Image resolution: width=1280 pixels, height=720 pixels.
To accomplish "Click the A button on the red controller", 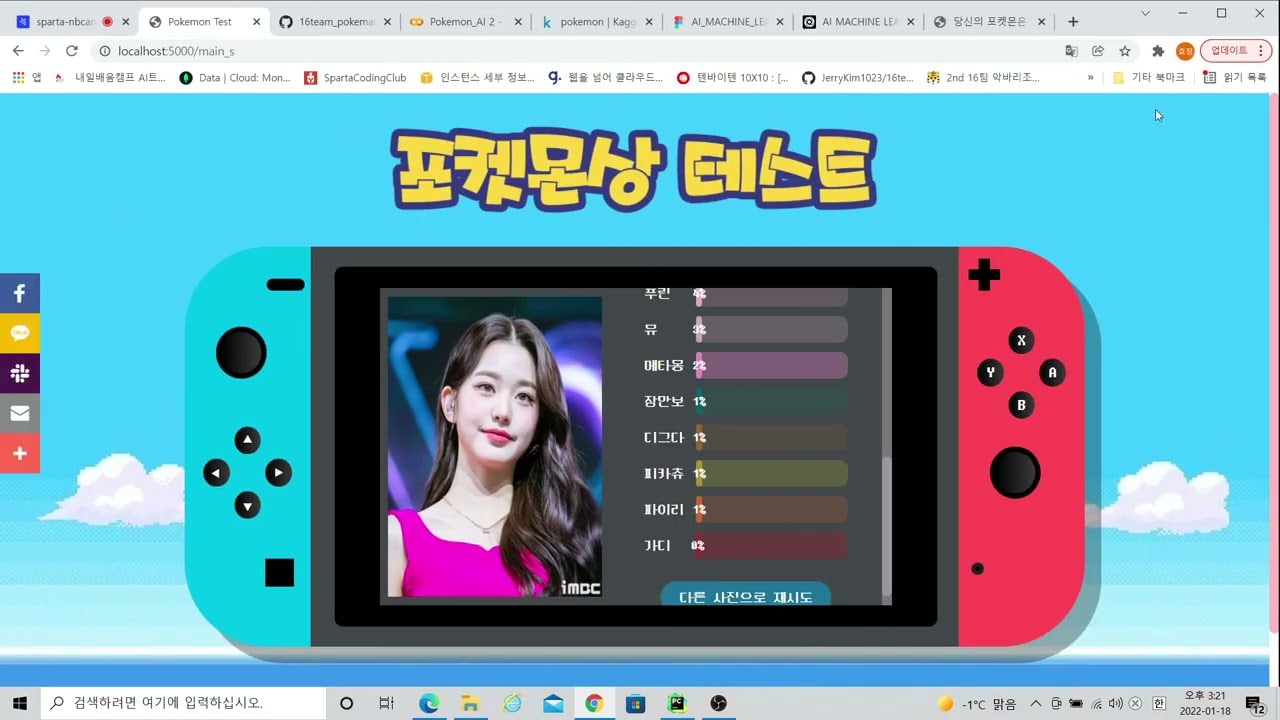I will click(1052, 373).
